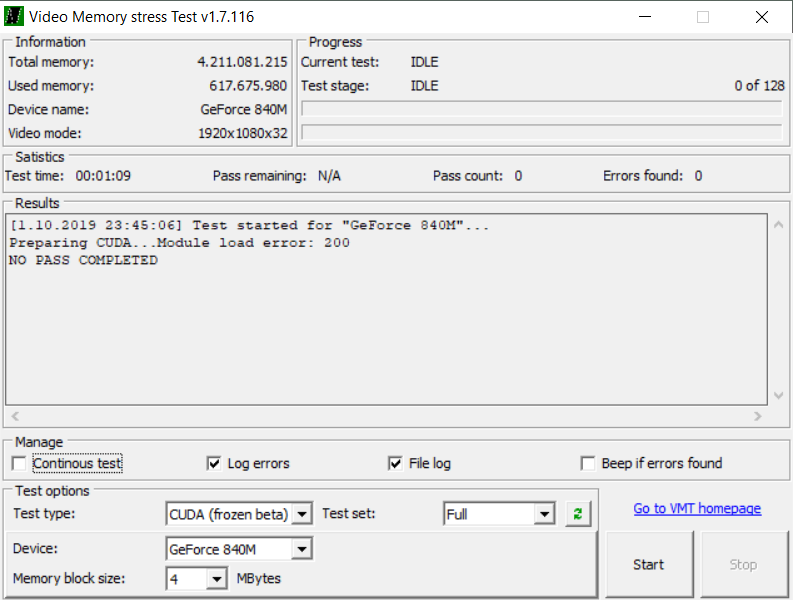The height and width of the screenshot is (600, 793).
Task: Open the Memory block size dropdown
Action: (x=217, y=578)
